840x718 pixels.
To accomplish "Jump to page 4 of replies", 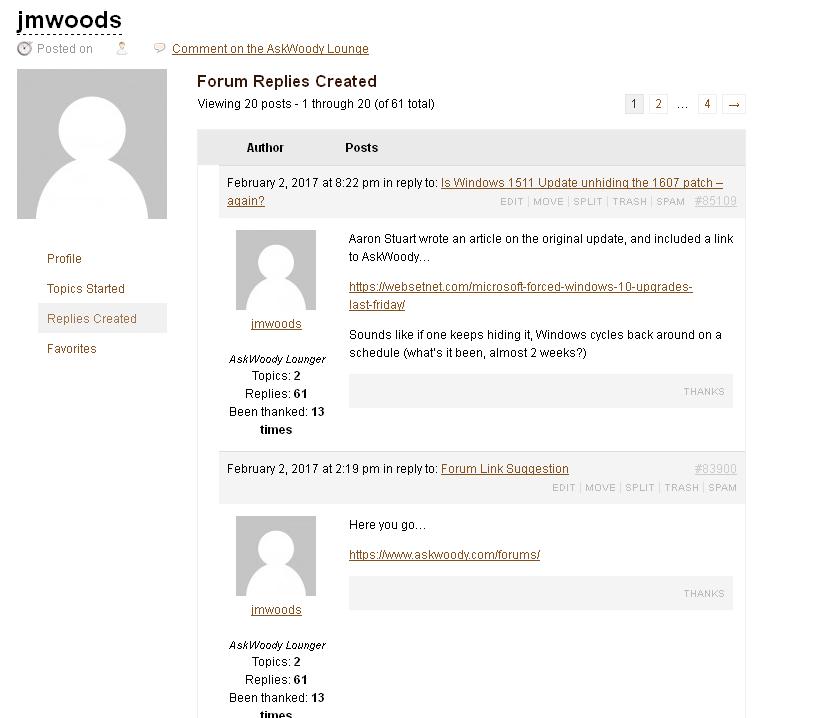I will tap(707, 104).
